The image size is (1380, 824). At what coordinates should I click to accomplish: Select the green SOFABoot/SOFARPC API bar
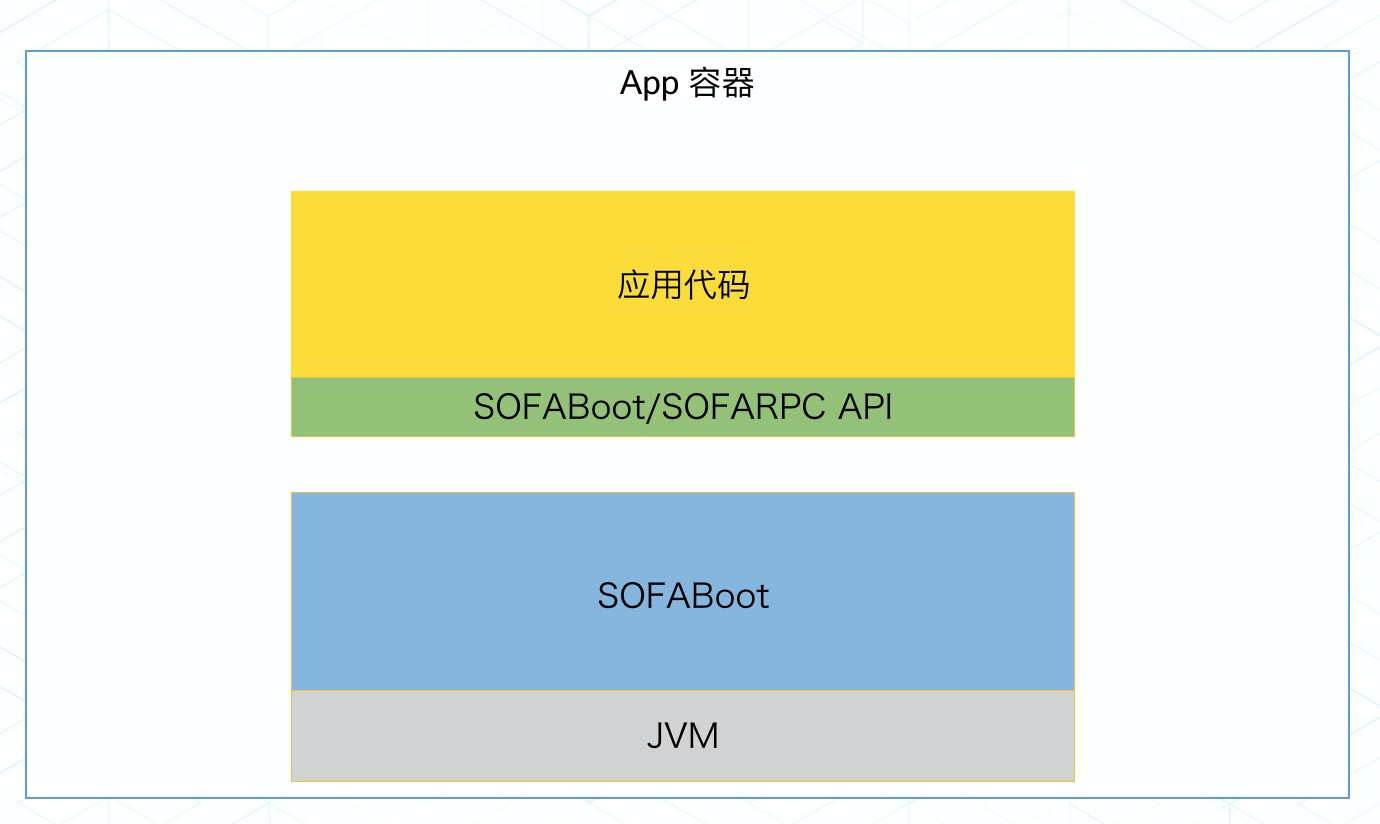click(683, 407)
